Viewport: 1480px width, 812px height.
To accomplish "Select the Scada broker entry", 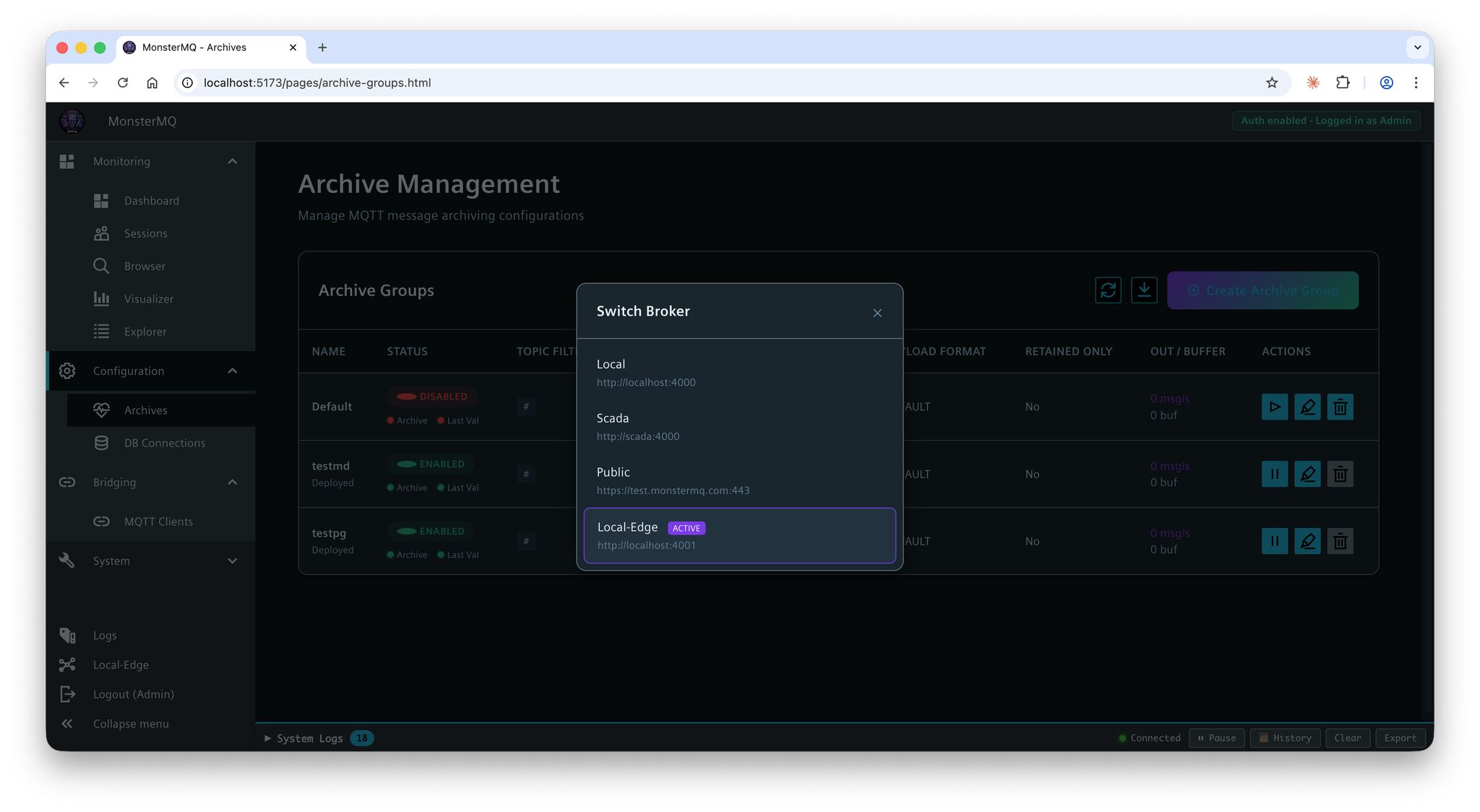I will click(x=739, y=427).
